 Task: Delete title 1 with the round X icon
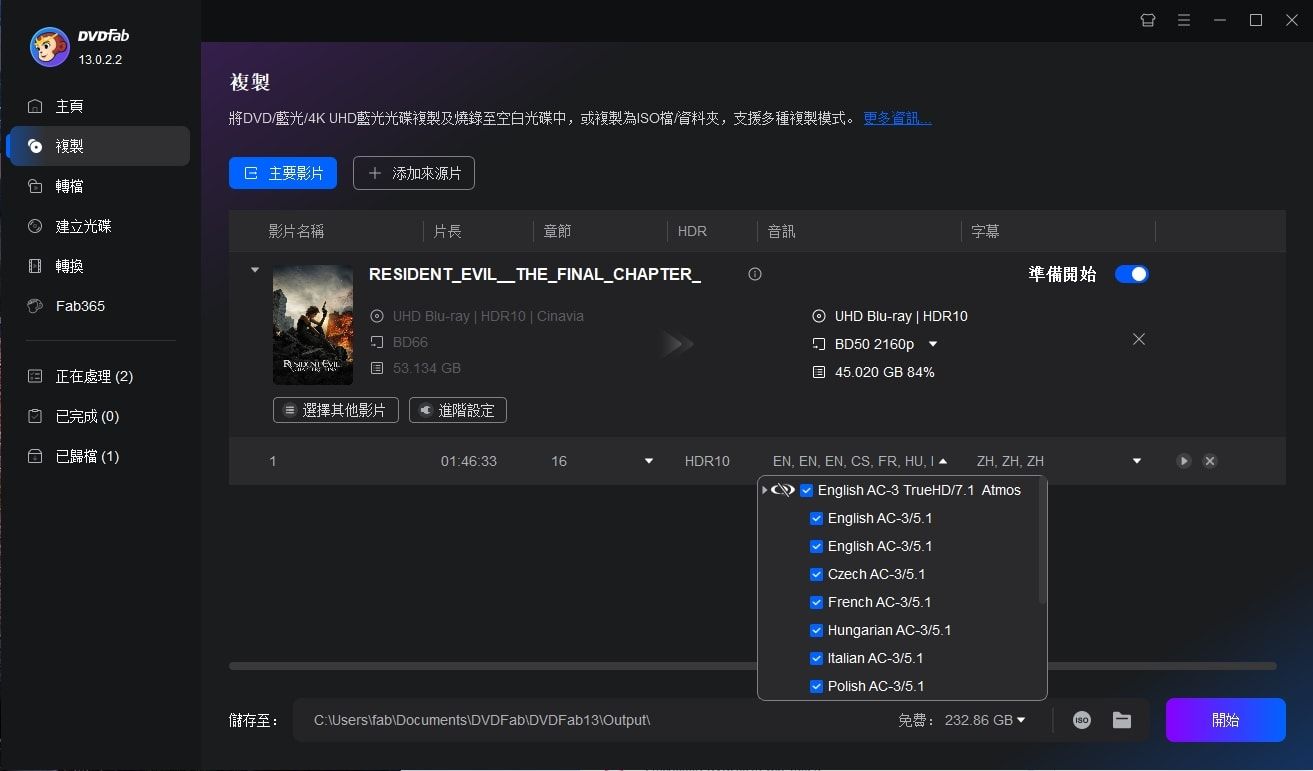(1210, 461)
